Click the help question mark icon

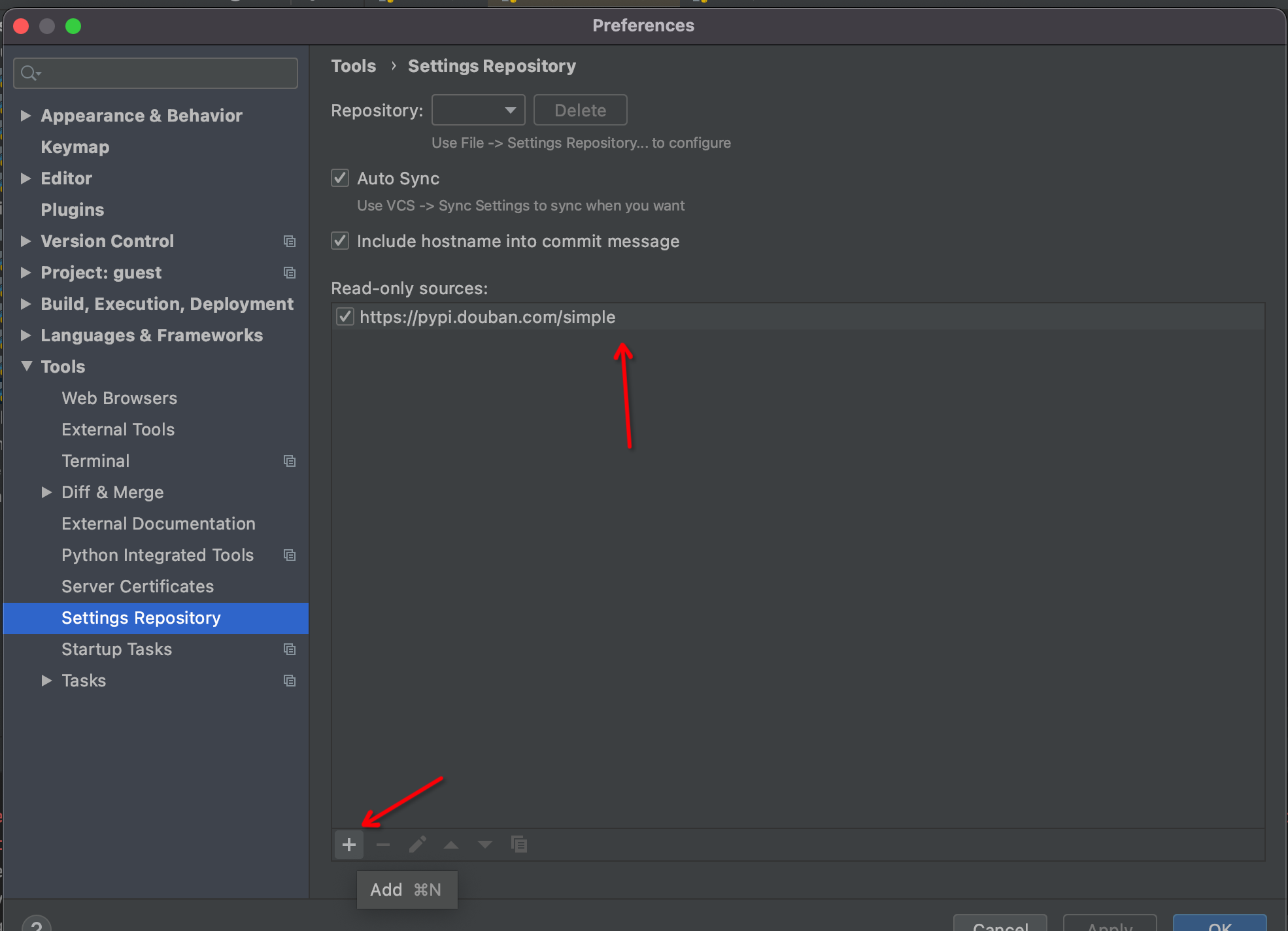point(37,924)
